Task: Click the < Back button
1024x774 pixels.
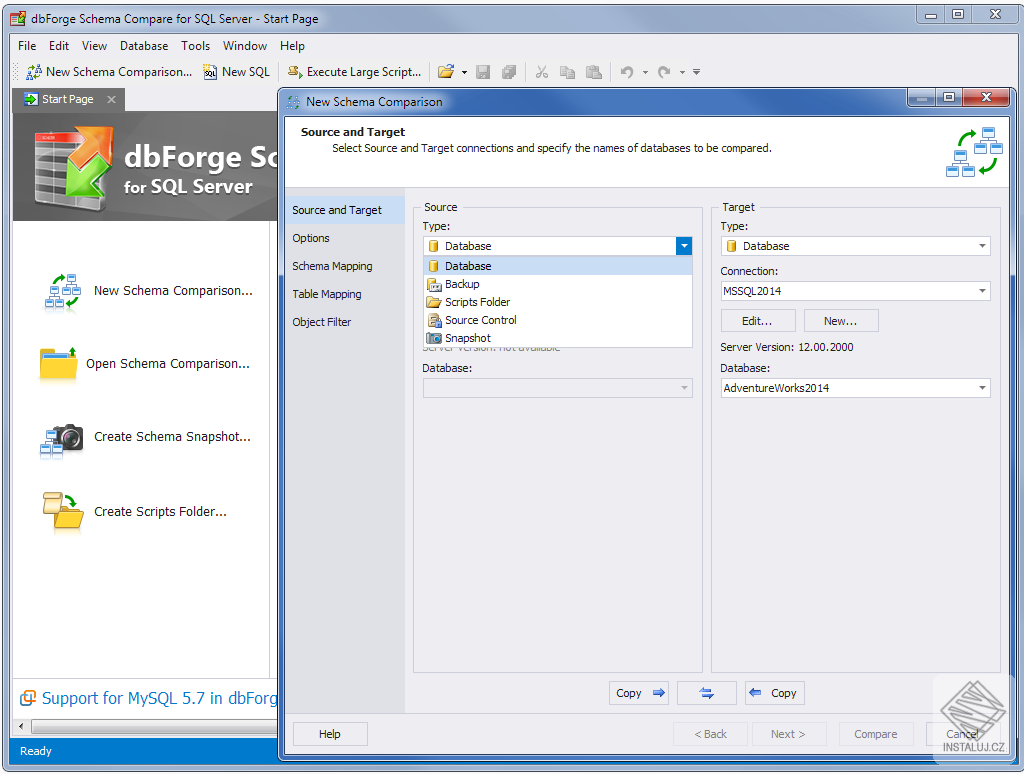Action: (x=711, y=734)
